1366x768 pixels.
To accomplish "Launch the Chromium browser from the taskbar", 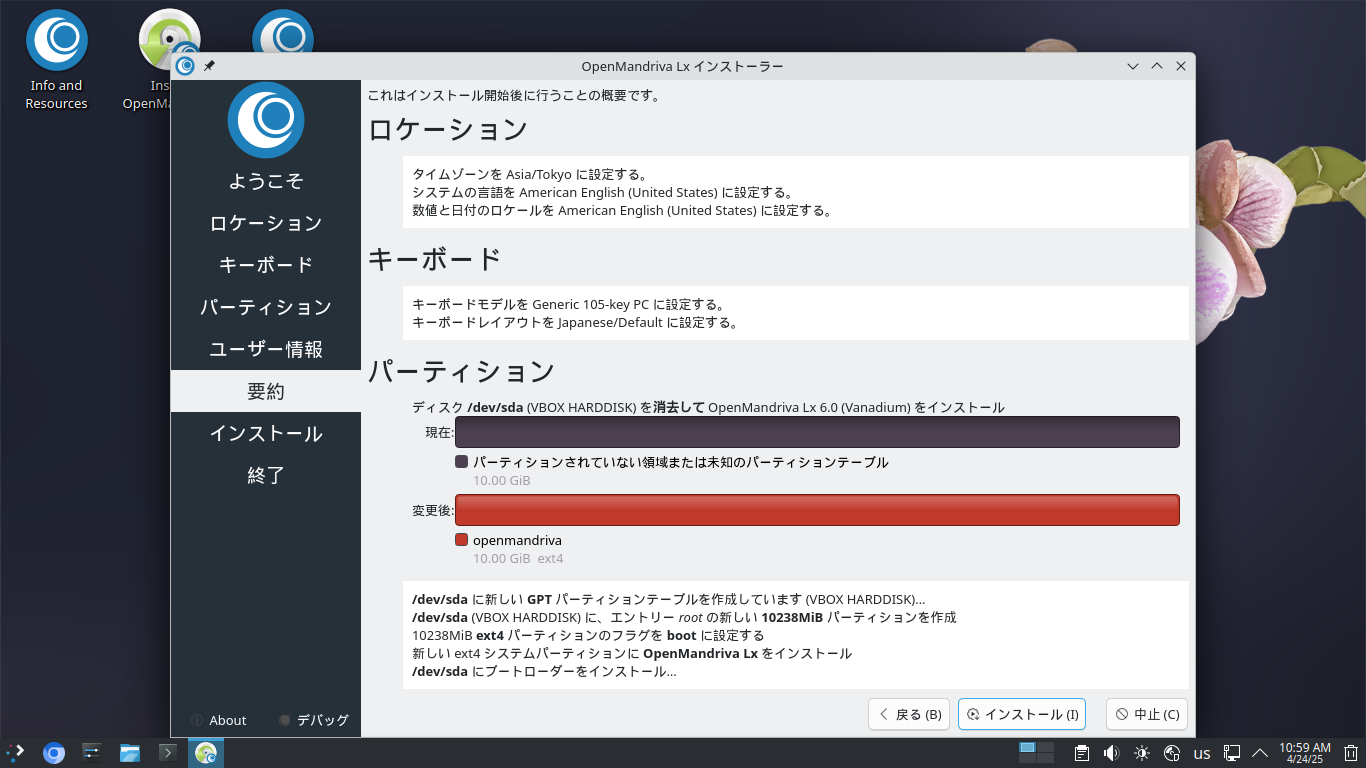I will pyautogui.click(x=54, y=753).
